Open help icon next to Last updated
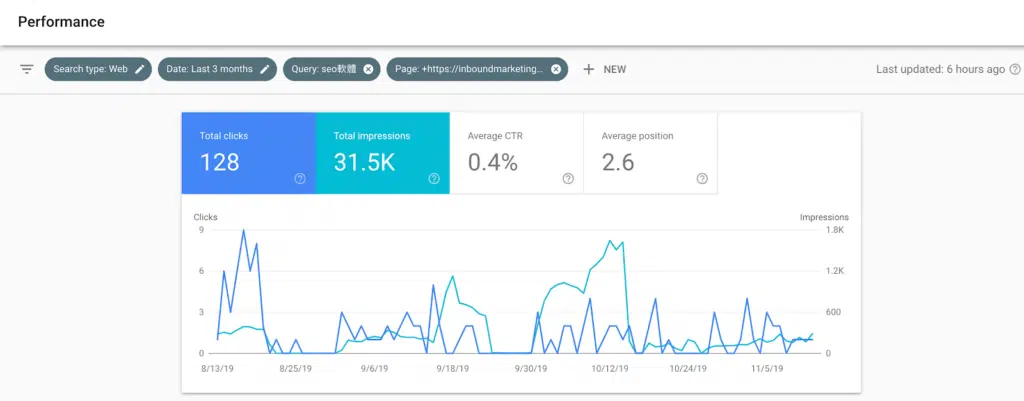The width and height of the screenshot is (1024, 401). point(1015,69)
